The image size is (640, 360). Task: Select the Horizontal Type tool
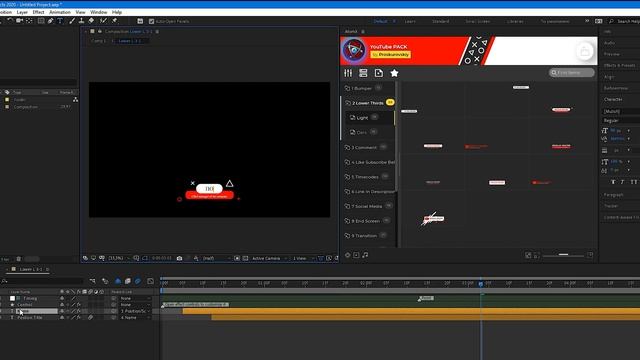[60, 20]
